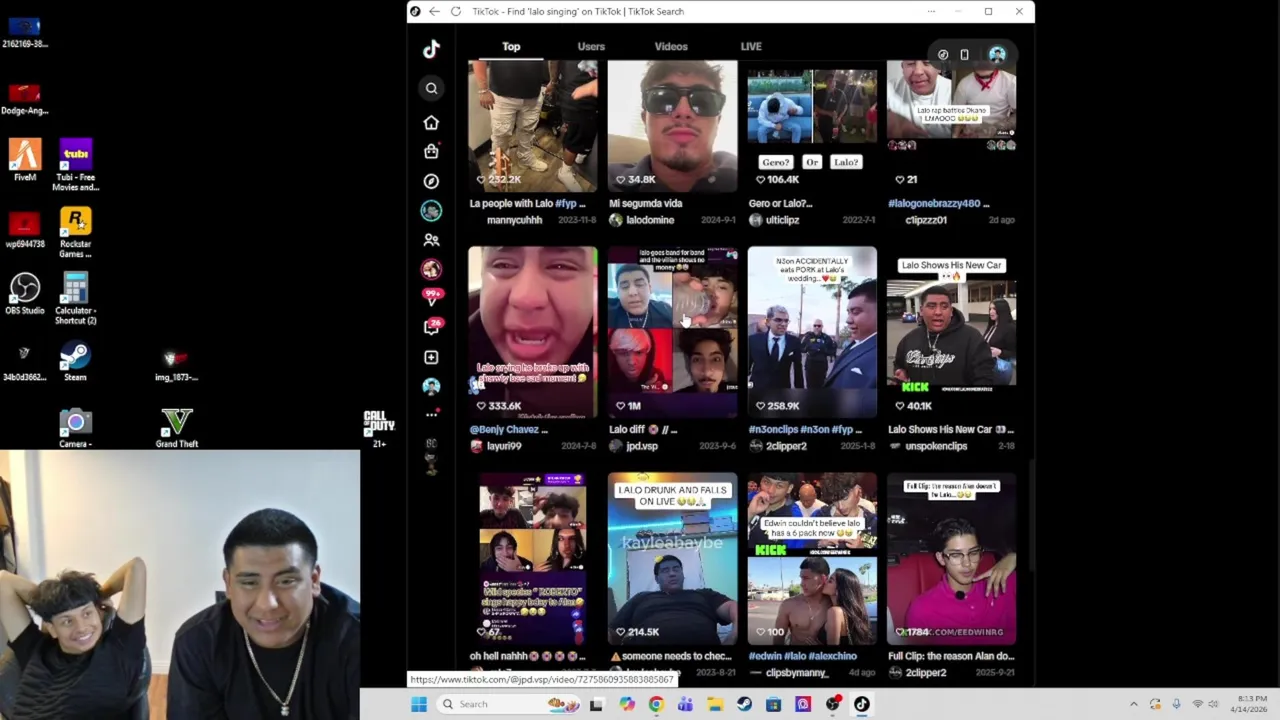Open the Calculator shortcut on the desktop

(76, 299)
